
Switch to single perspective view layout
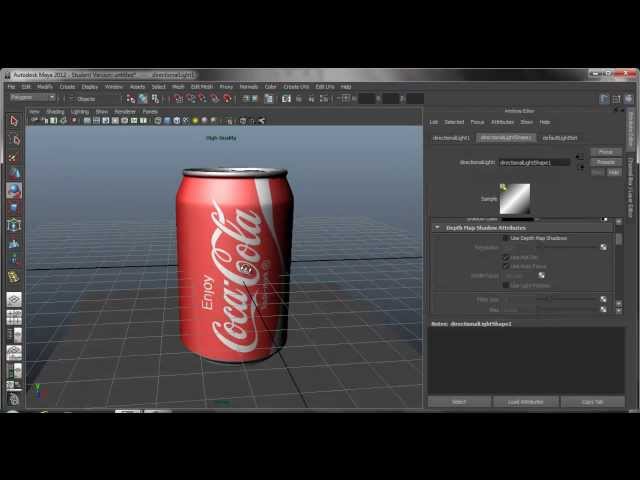pyautogui.click(x=14, y=299)
